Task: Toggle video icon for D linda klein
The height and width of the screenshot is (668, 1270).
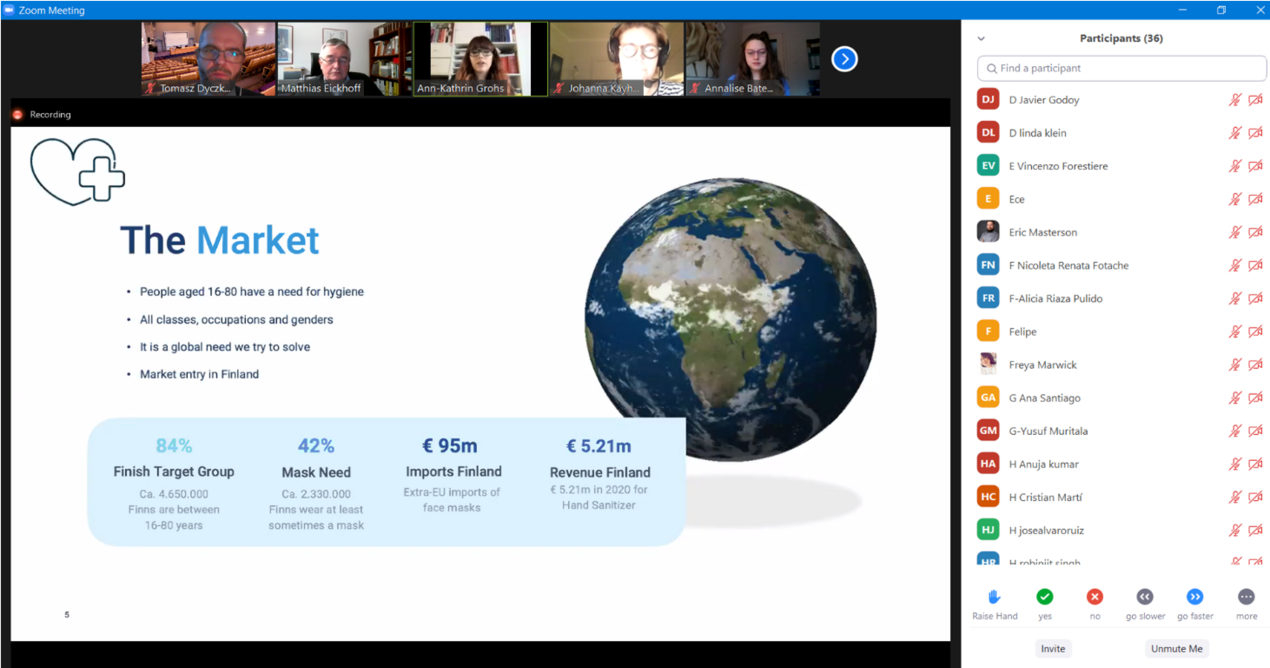Action: click(x=1255, y=133)
